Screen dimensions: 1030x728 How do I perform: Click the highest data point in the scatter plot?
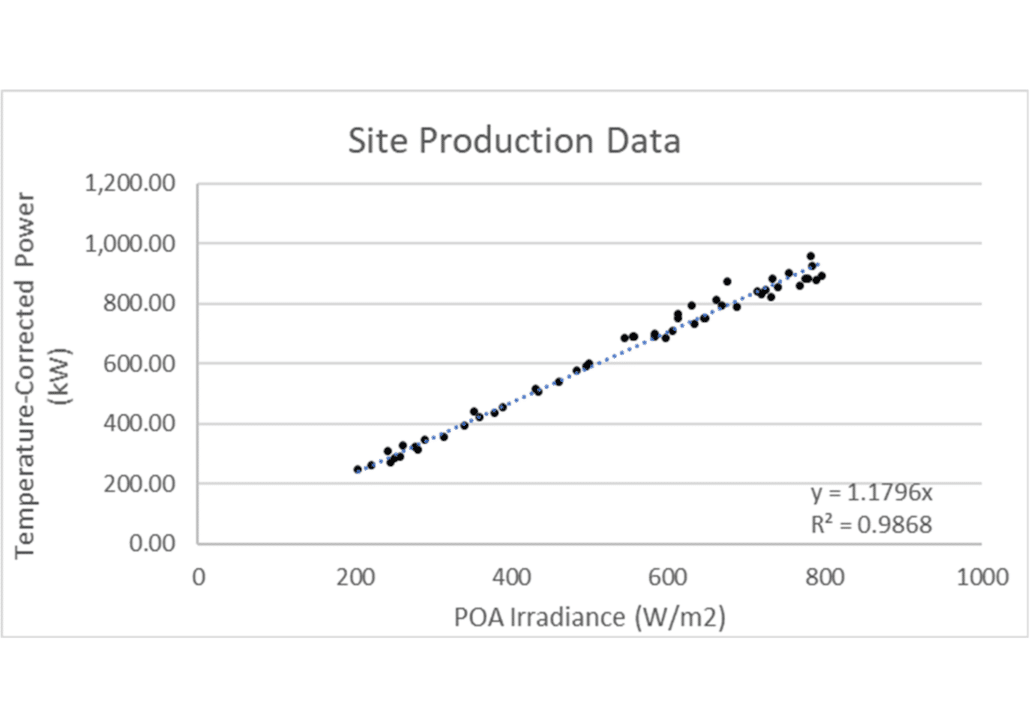click(x=811, y=256)
